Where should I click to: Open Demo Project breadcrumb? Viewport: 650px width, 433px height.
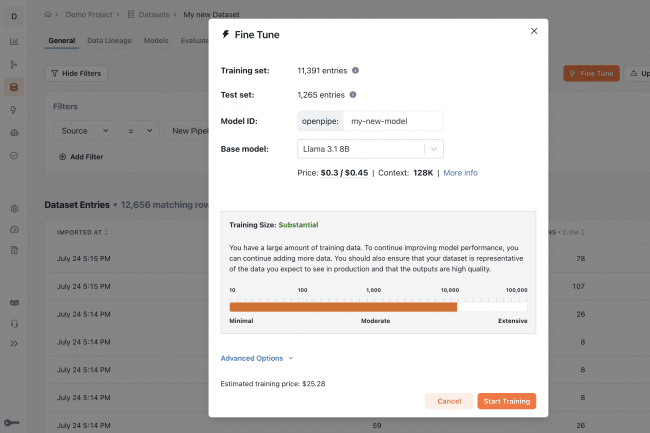point(89,15)
